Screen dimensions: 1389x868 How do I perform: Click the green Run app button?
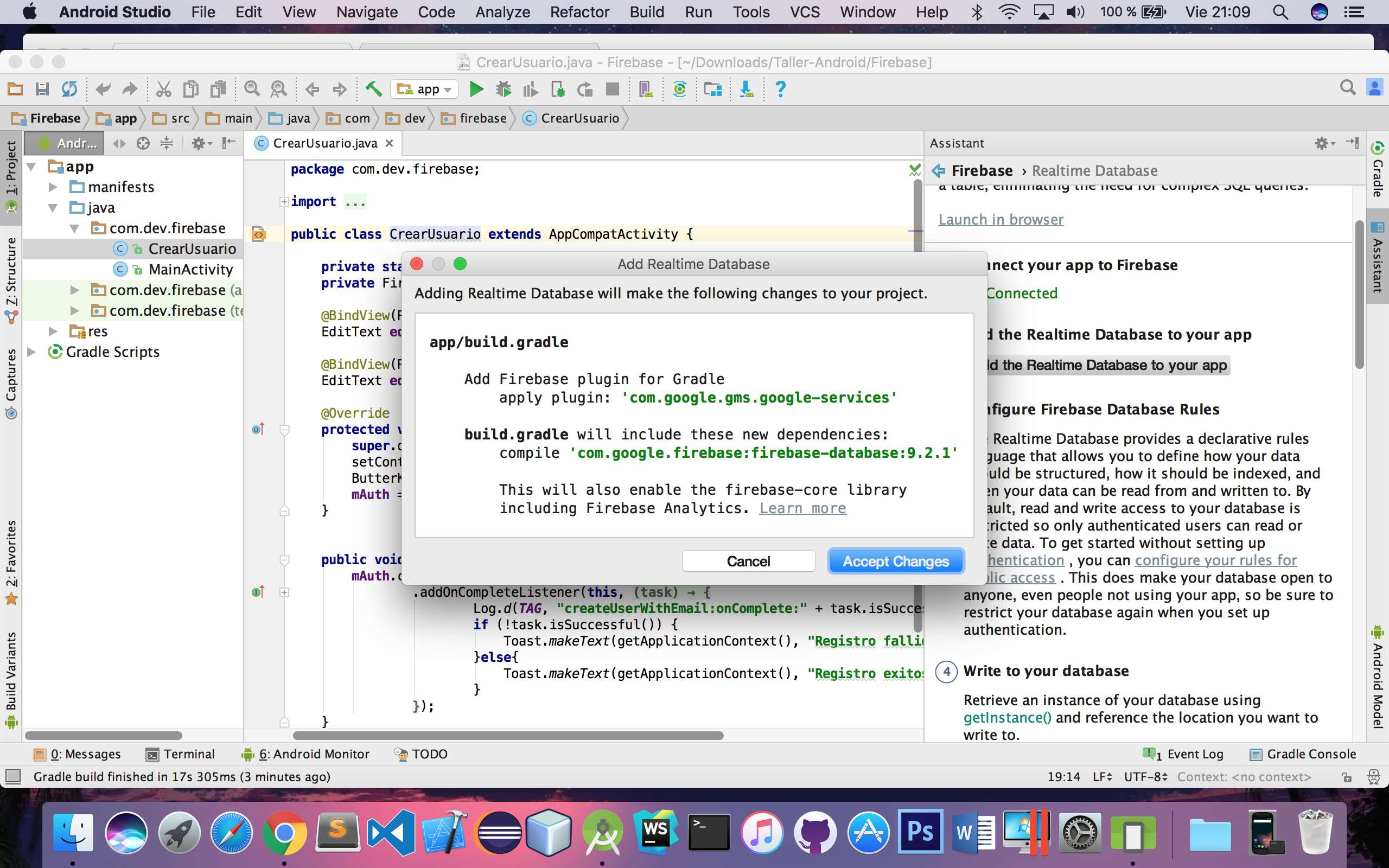coord(476,90)
